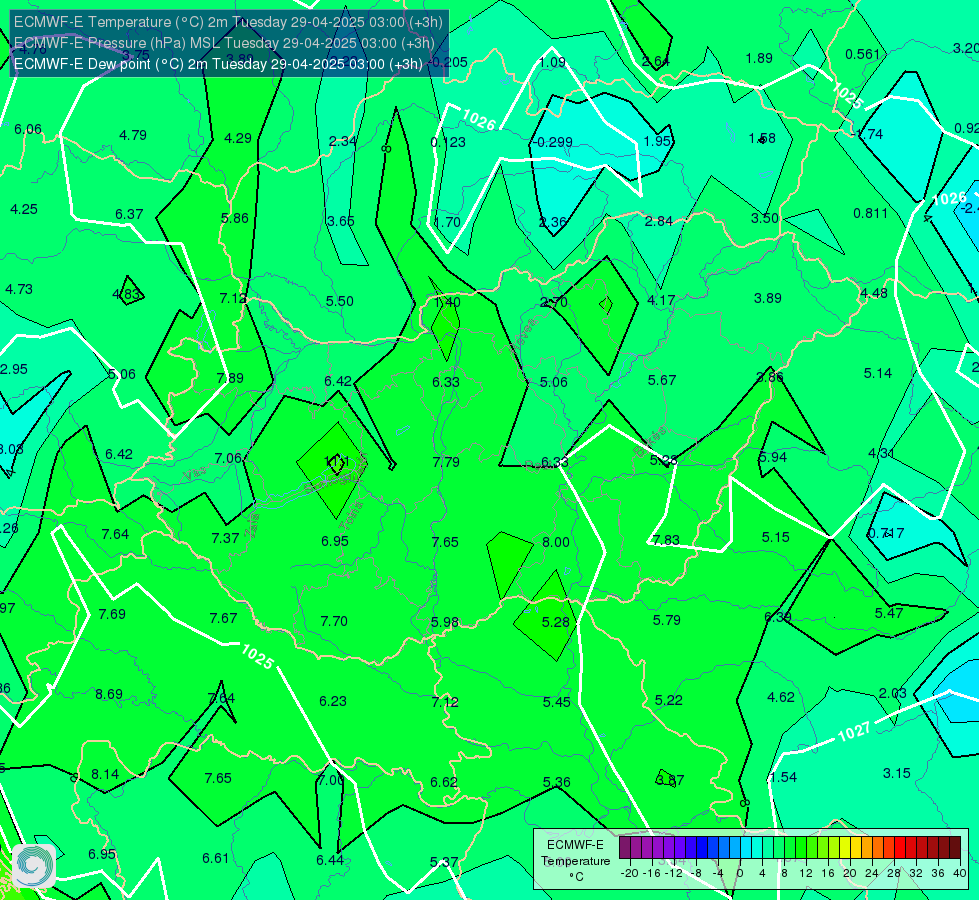This screenshot has height=900, width=979.
Task: Click the temperature value 8.69
Action: 109,694
